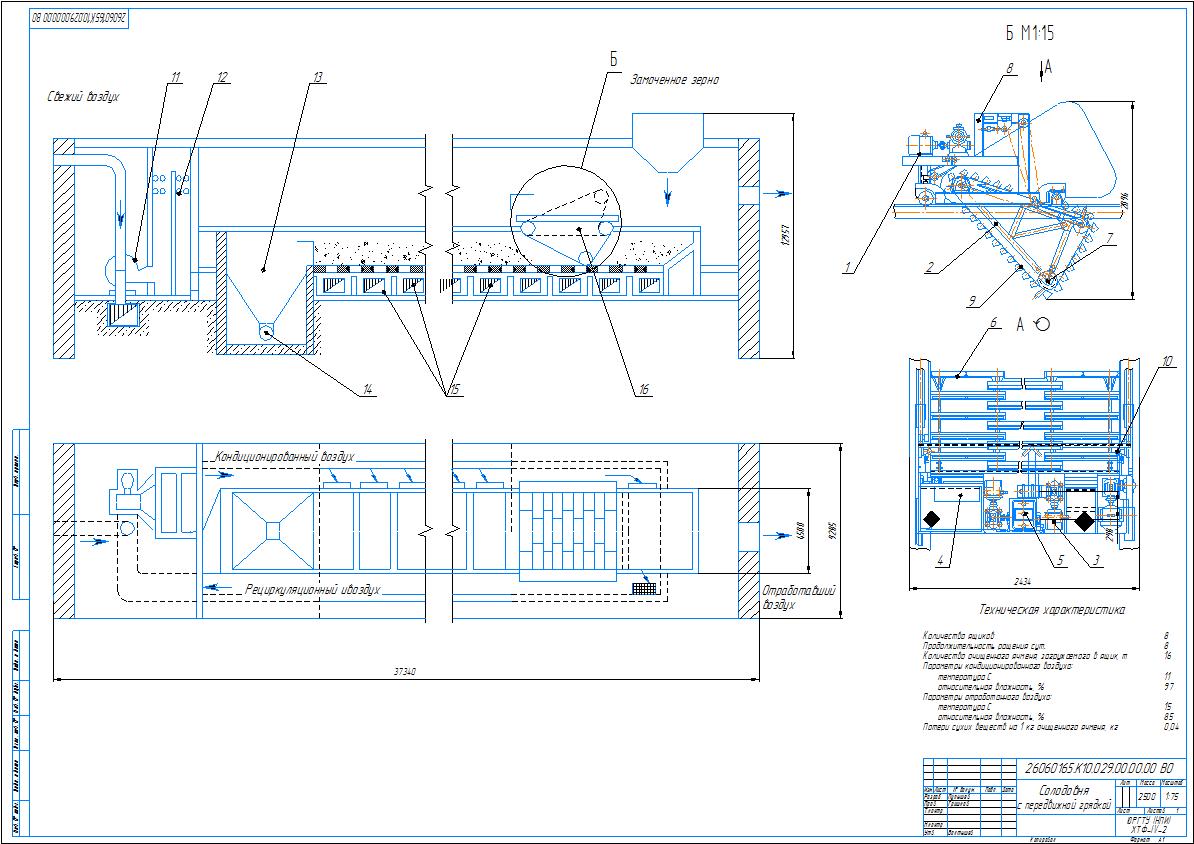Viewport: 1194px width, 844px height.
Task: Select position callout number 10
Action: tap(1167, 362)
